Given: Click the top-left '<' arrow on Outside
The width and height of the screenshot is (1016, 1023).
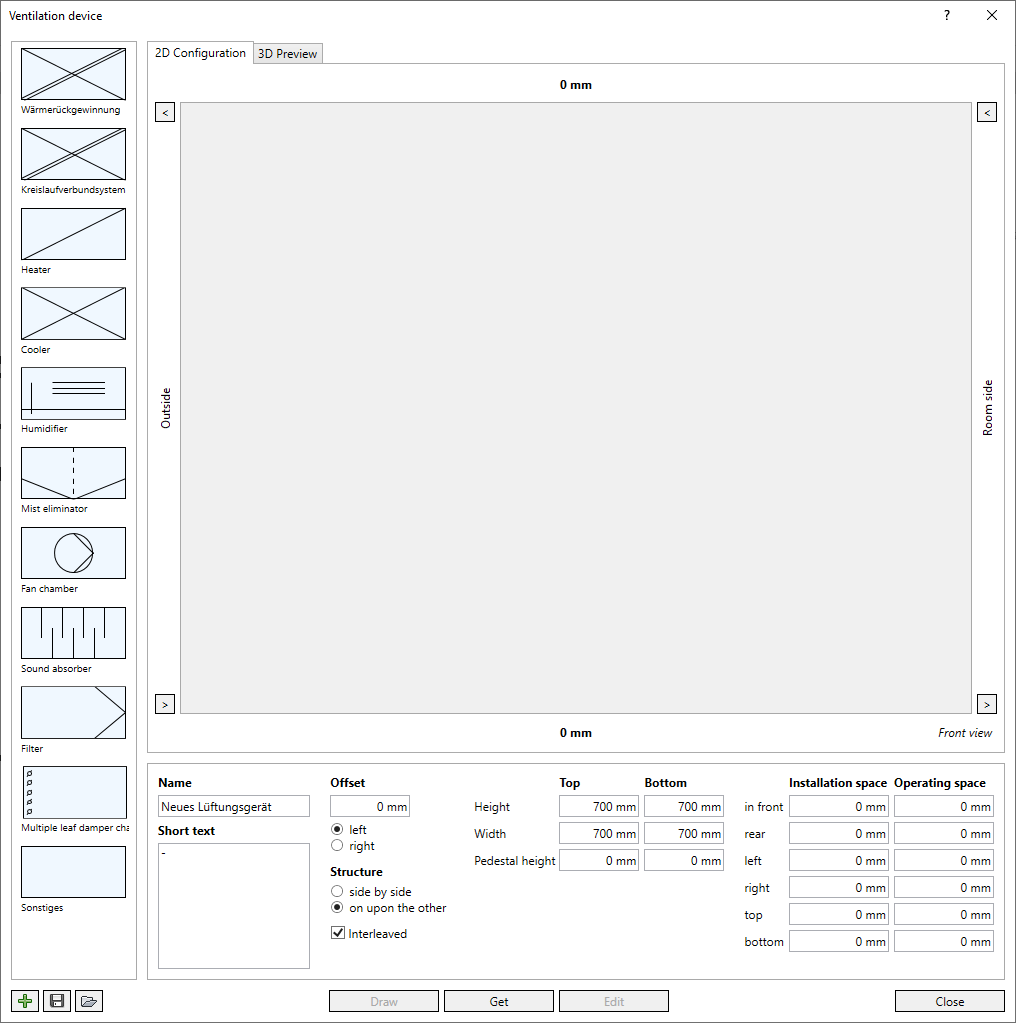Looking at the screenshot, I should (165, 112).
